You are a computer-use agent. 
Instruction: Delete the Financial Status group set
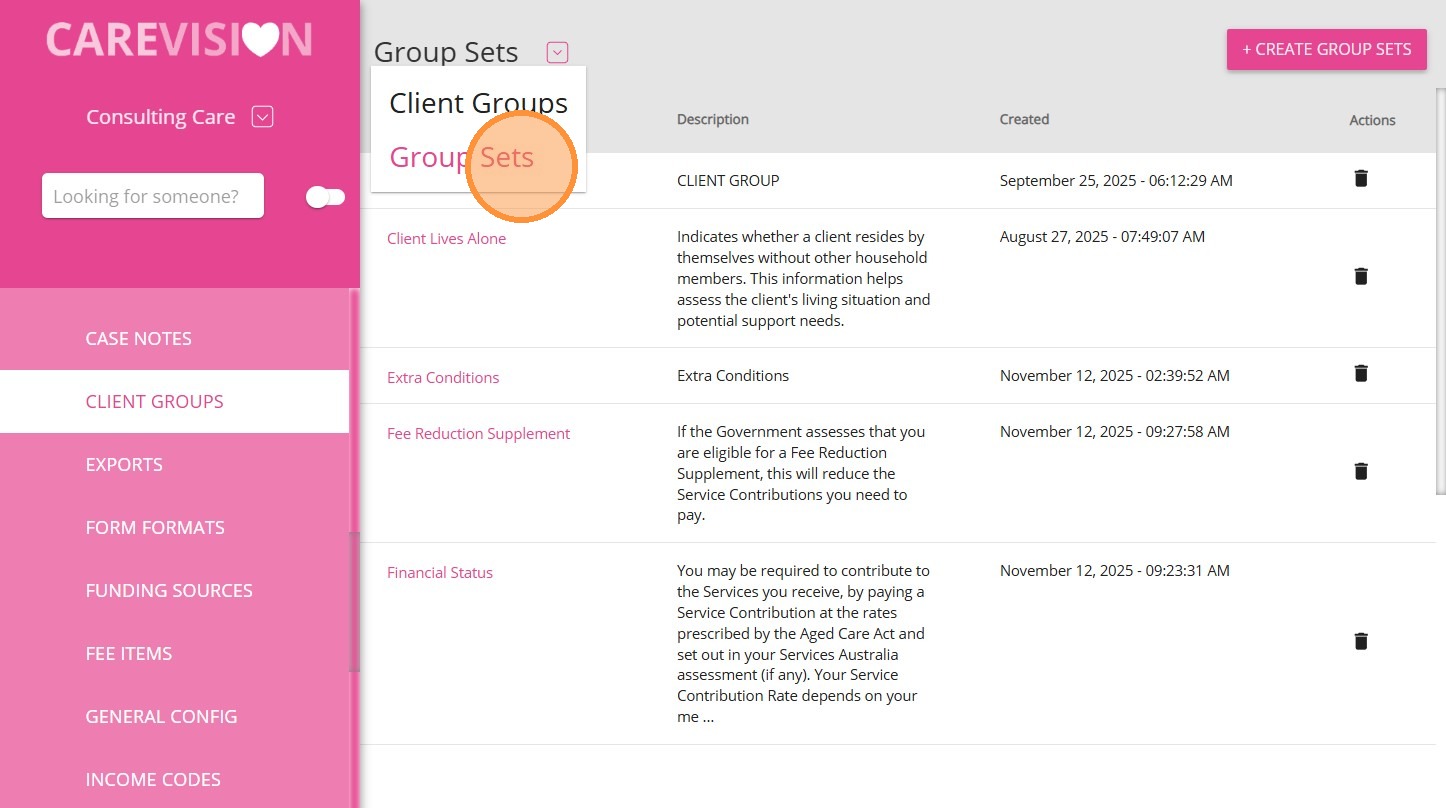[x=1360, y=641]
